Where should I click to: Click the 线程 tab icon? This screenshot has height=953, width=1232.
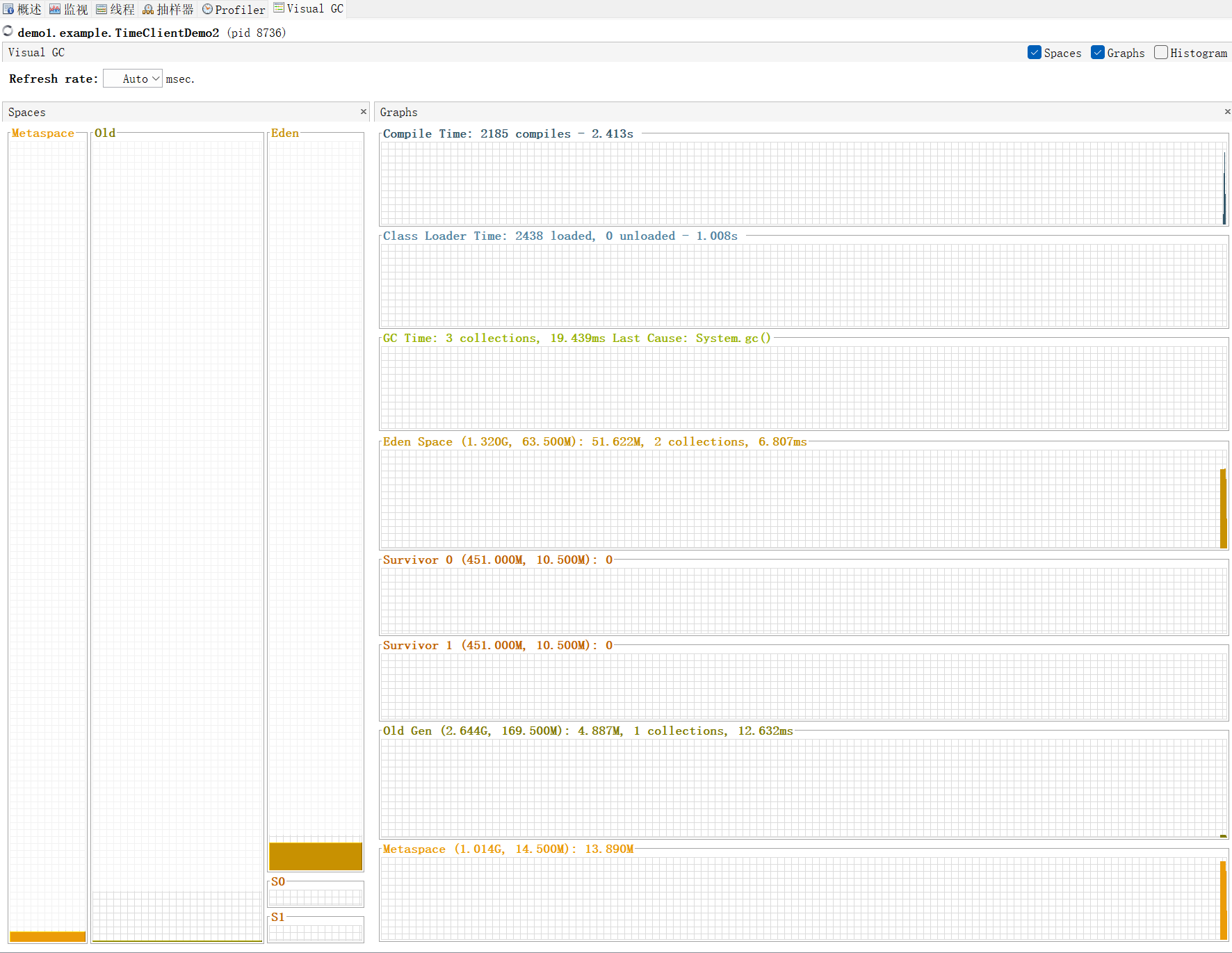pos(102,9)
